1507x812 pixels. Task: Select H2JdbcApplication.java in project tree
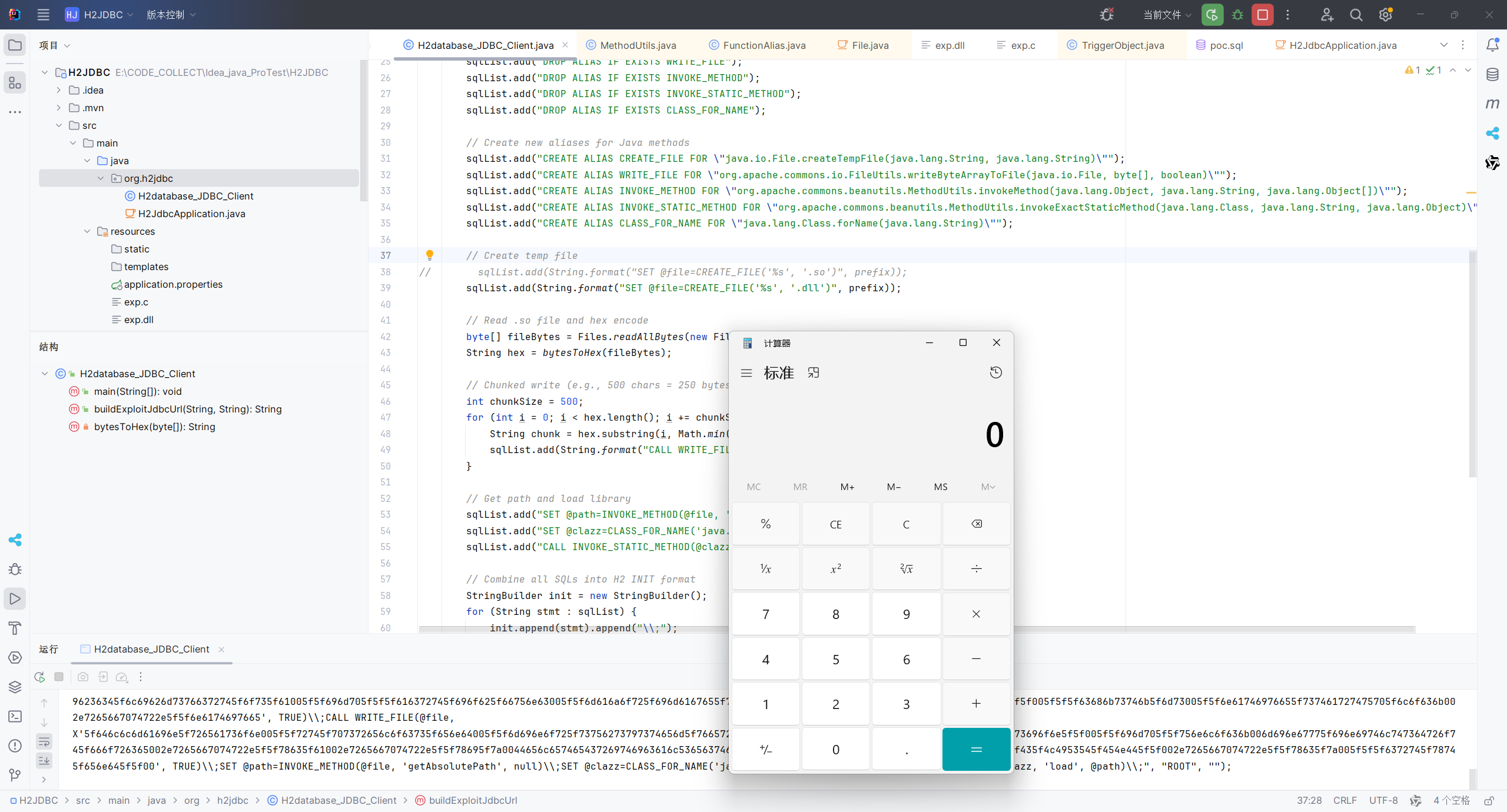[x=192, y=214]
